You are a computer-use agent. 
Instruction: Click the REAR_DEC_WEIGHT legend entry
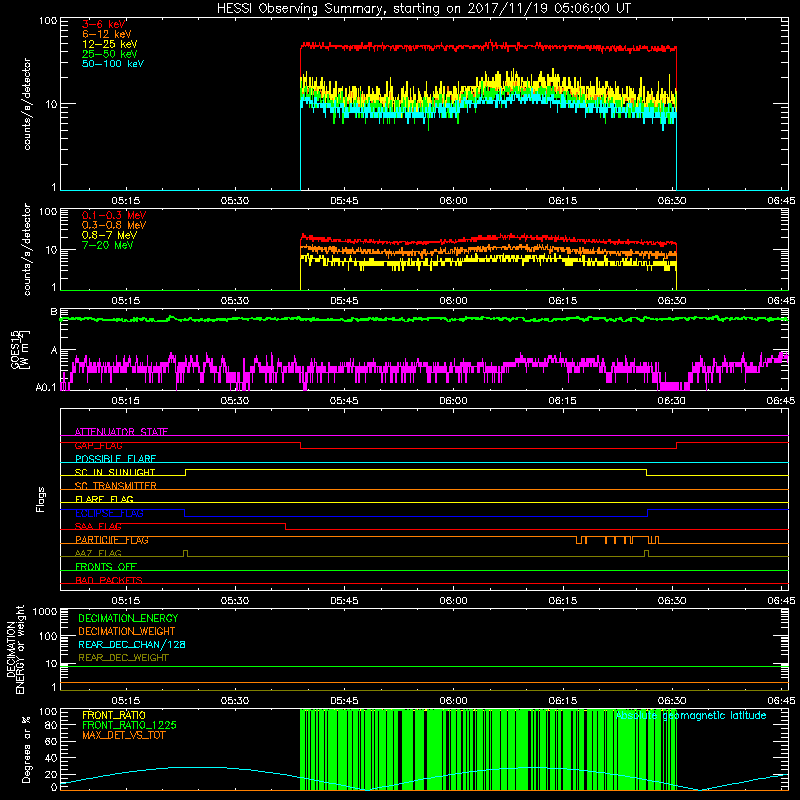[x=123, y=658]
